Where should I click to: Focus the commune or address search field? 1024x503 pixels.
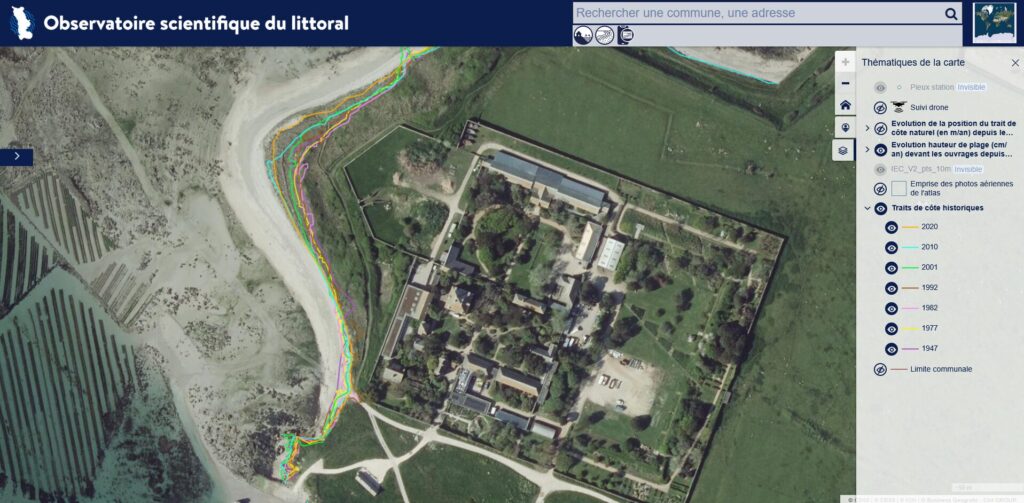(x=758, y=13)
